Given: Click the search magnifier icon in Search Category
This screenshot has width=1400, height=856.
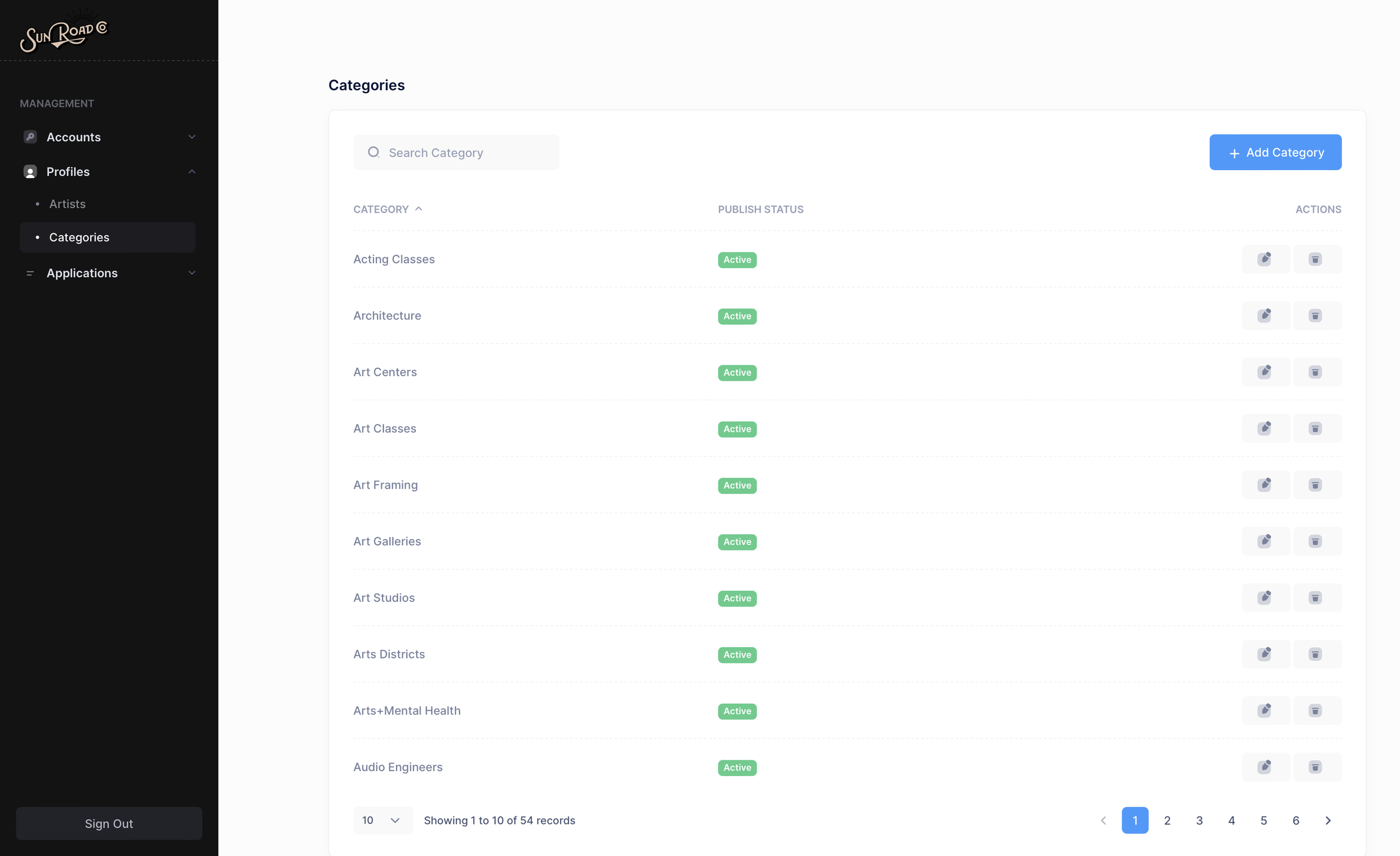Looking at the screenshot, I should 375,152.
